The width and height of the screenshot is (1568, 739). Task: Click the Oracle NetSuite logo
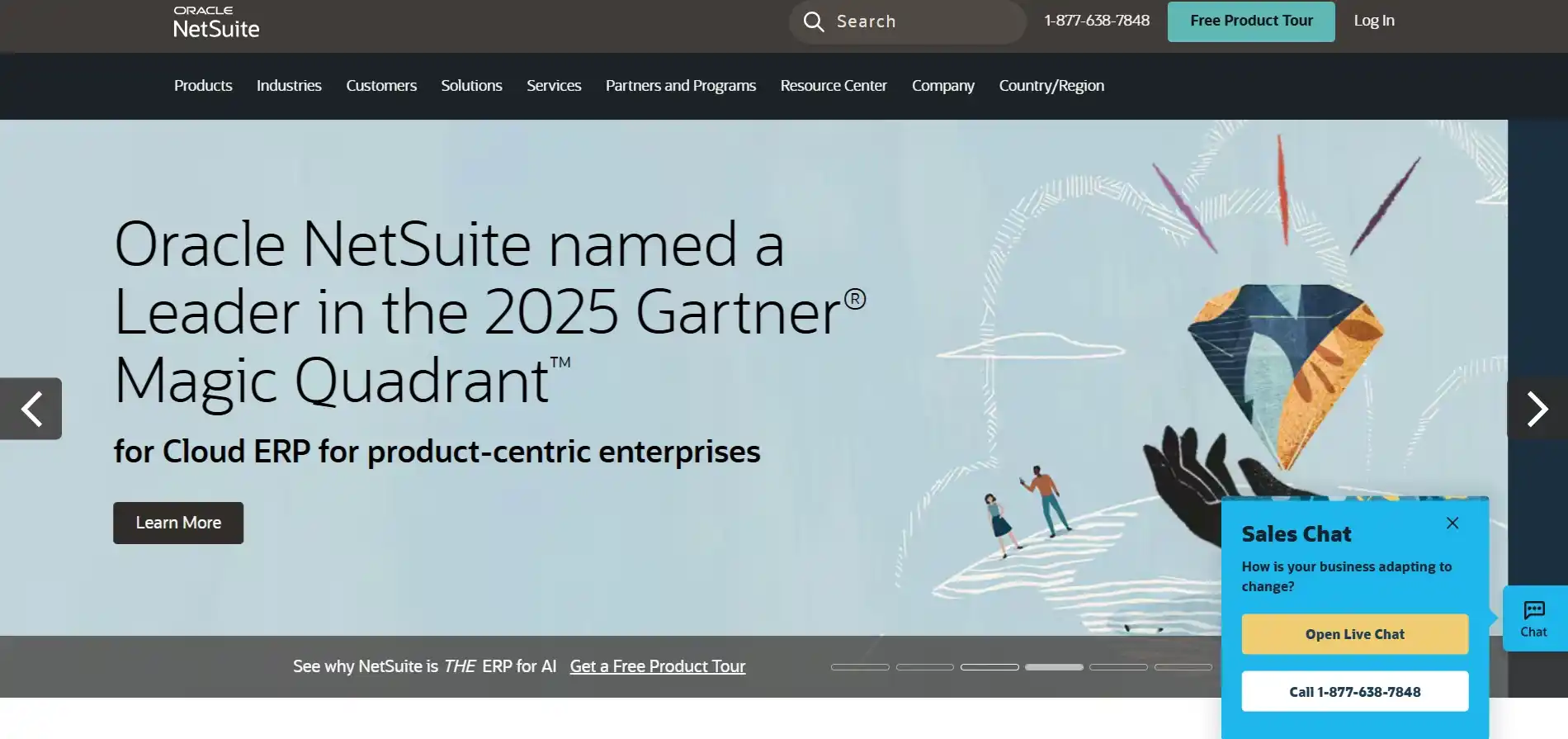pos(216,22)
